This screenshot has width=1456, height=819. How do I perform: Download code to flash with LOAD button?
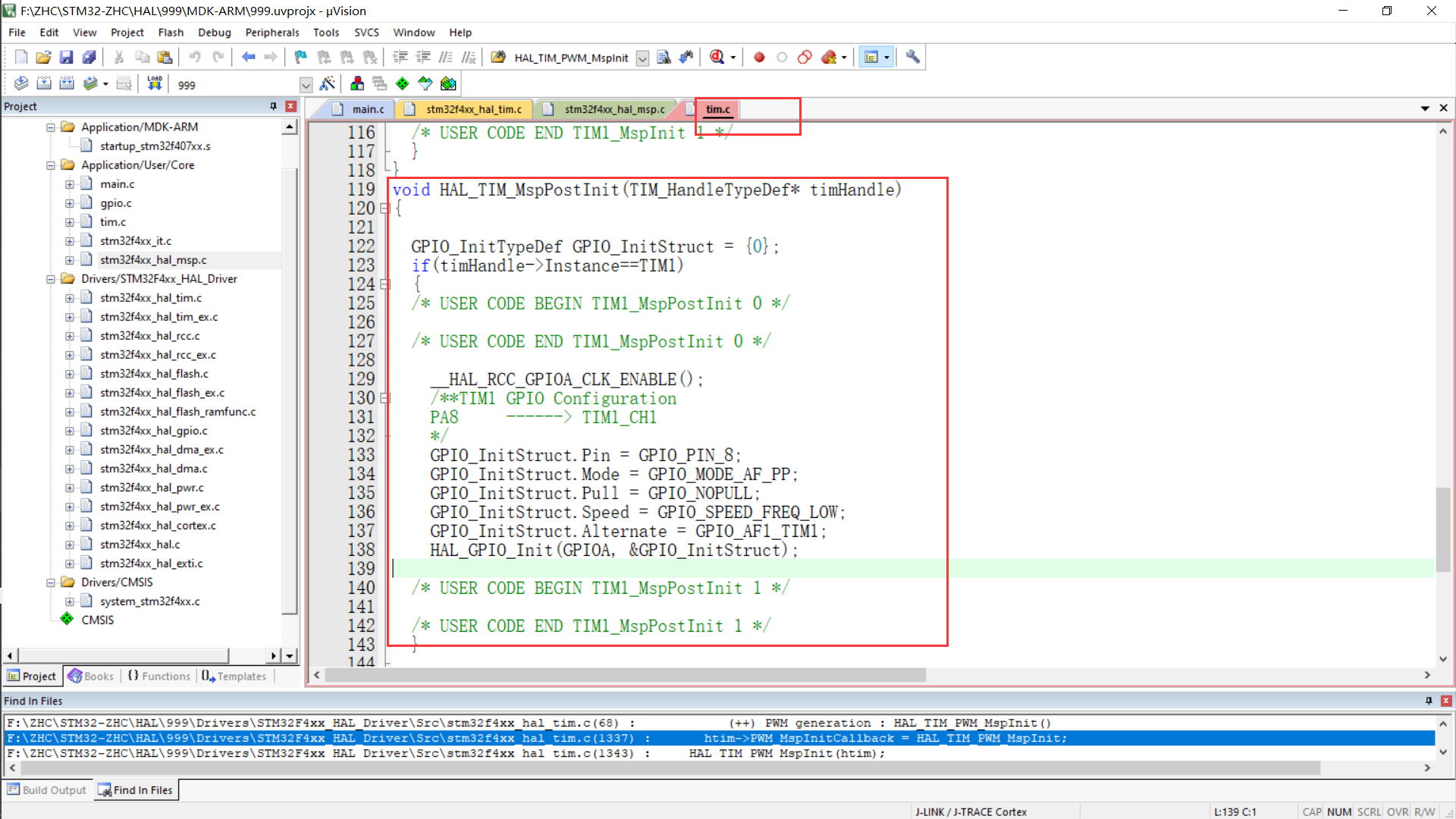pyautogui.click(x=155, y=83)
